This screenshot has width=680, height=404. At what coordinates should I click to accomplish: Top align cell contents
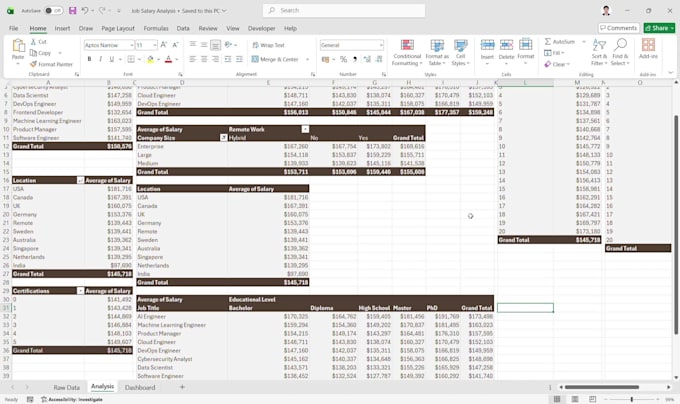tap(193, 45)
